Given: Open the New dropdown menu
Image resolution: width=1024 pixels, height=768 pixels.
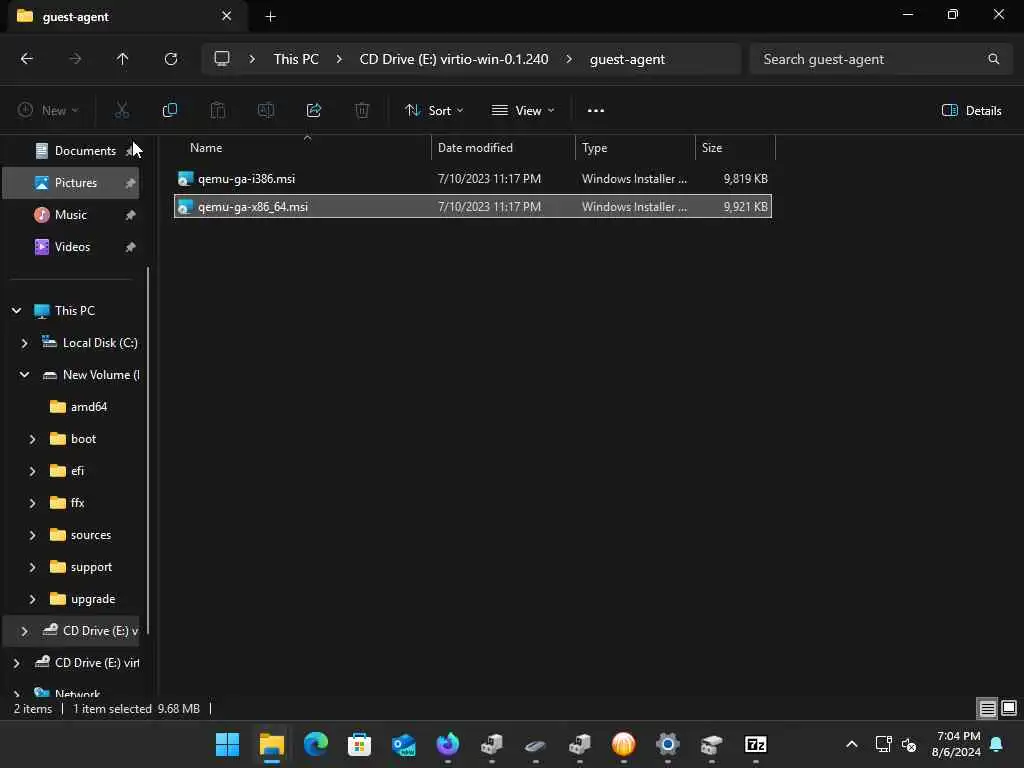Looking at the screenshot, I should pos(48,110).
